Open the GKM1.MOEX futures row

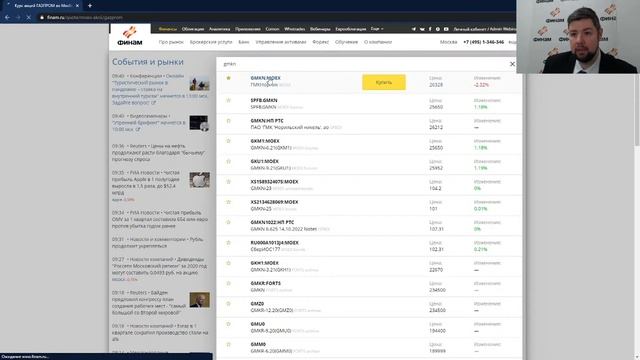369,144
